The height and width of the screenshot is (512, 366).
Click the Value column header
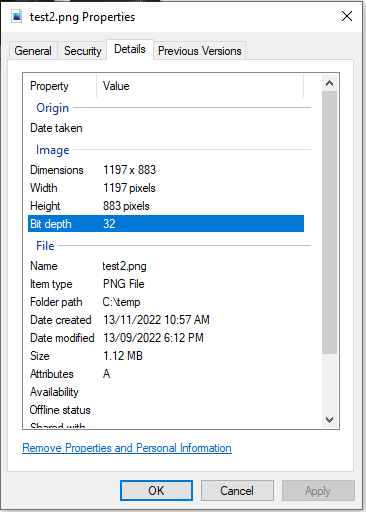point(200,86)
